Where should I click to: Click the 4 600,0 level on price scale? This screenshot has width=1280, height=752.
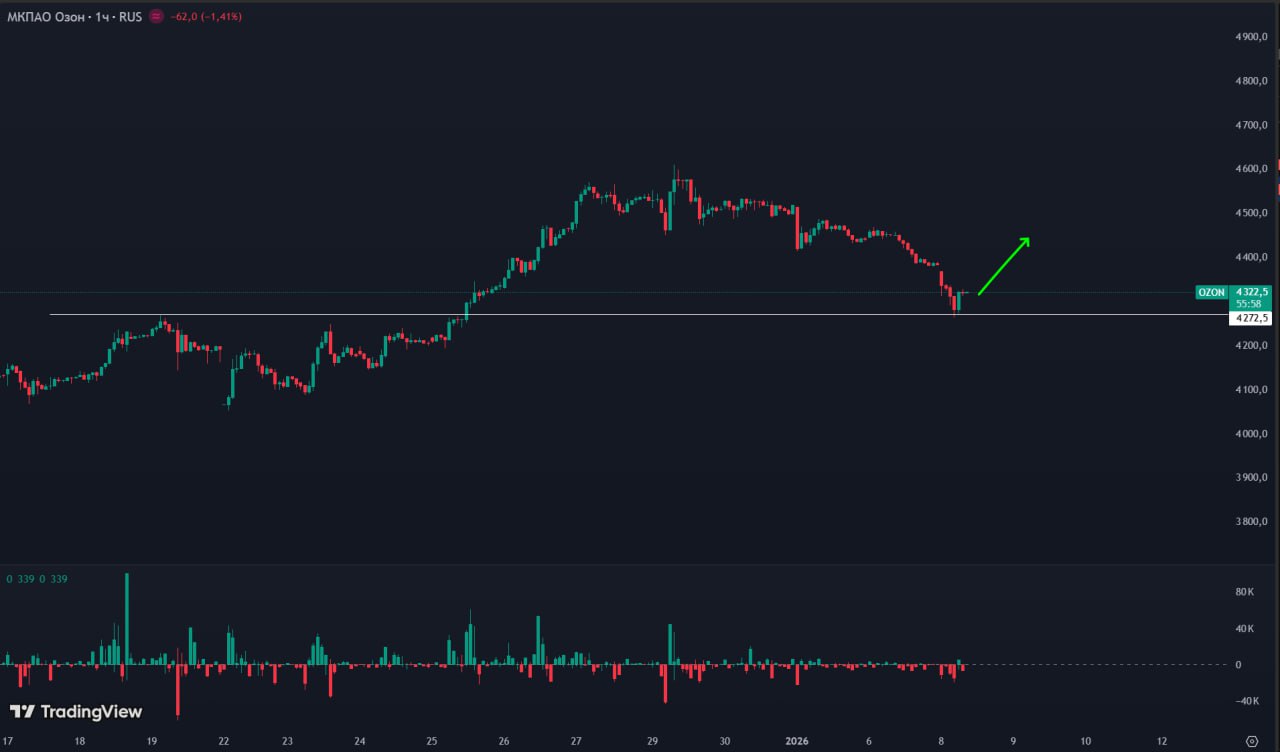click(1252, 169)
